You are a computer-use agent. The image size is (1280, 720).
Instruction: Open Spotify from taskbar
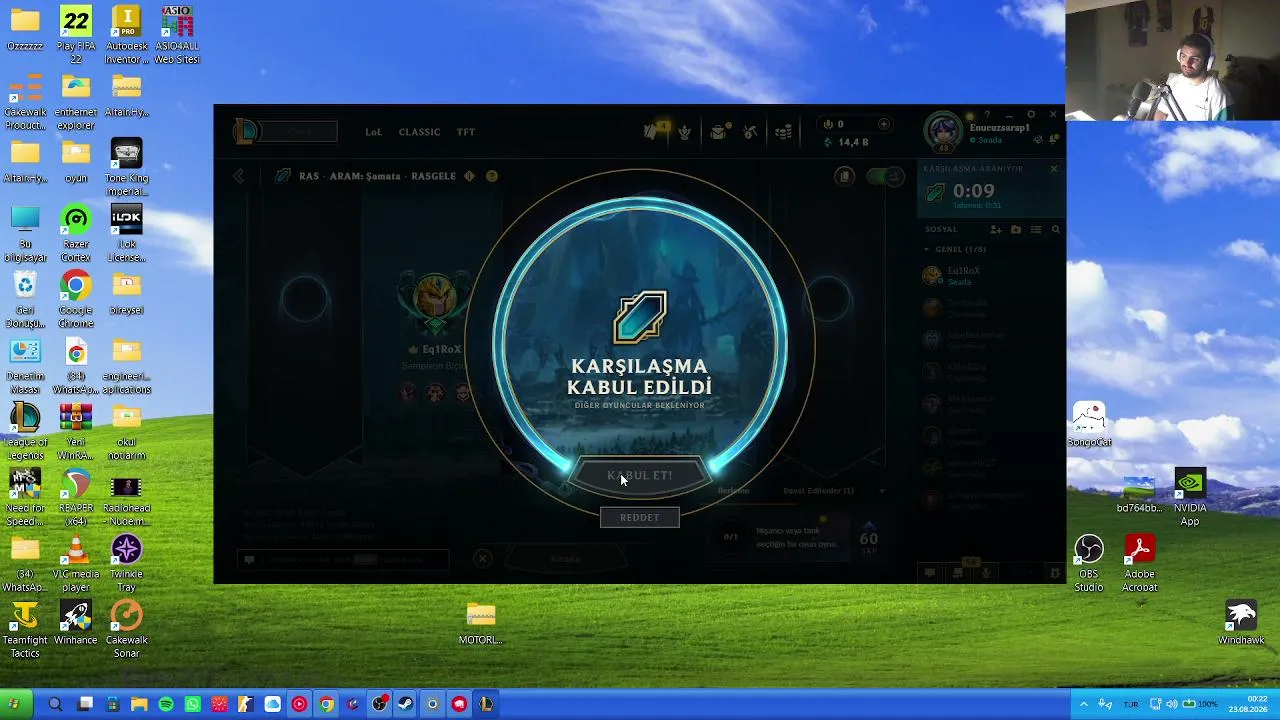166,704
